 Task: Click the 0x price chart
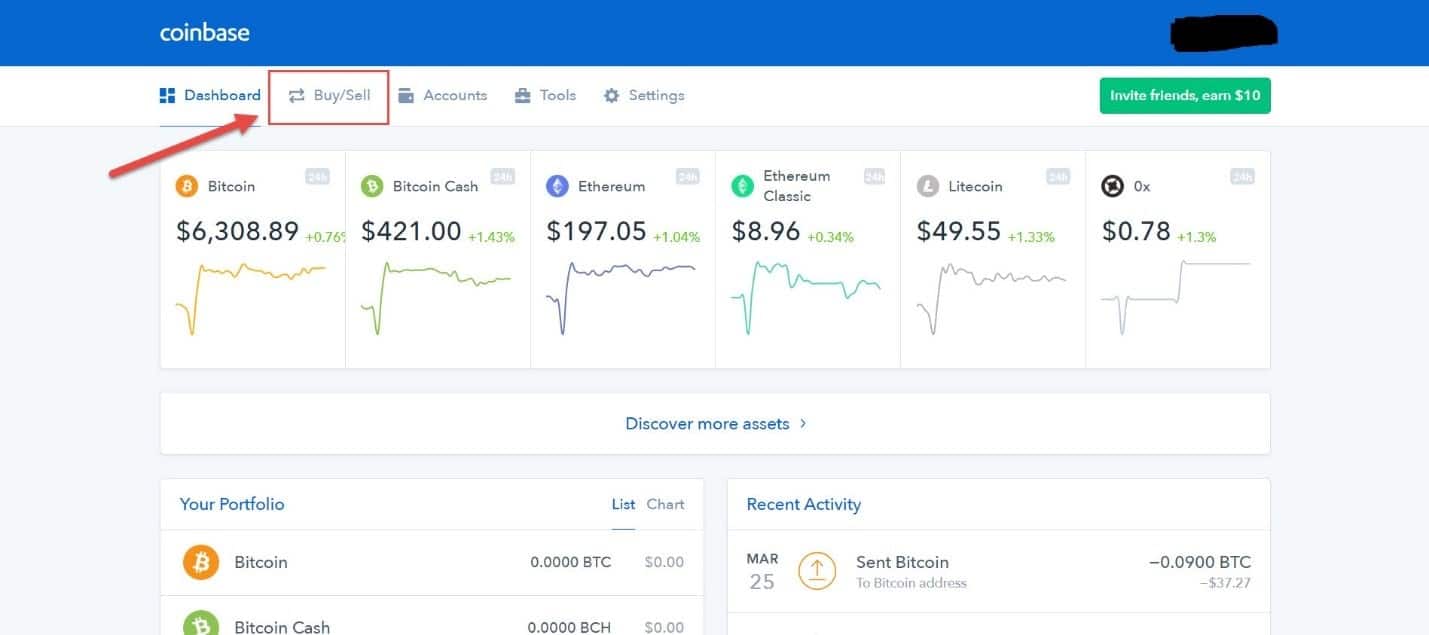pyautogui.click(x=1176, y=298)
